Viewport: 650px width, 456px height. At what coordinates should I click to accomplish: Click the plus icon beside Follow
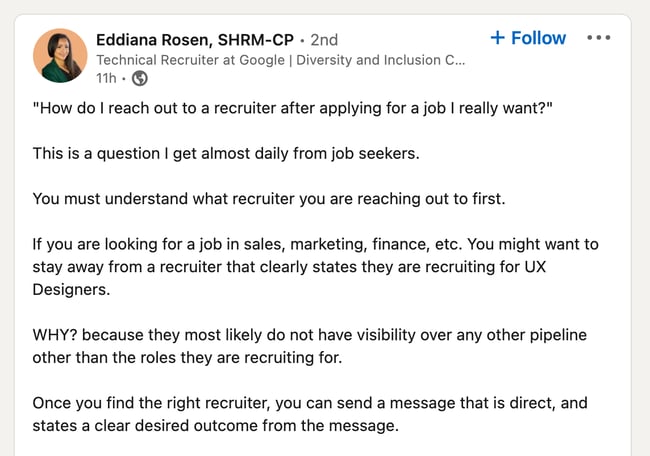[497, 38]
